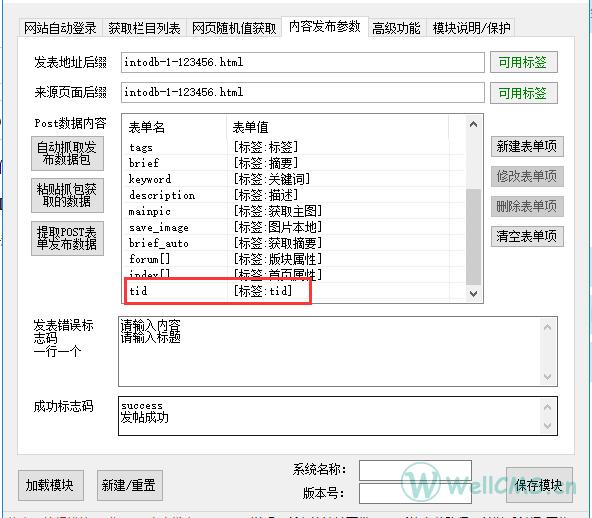Click the 清空表单项 button
Viewport: 592px width, 518px height.
527,236
